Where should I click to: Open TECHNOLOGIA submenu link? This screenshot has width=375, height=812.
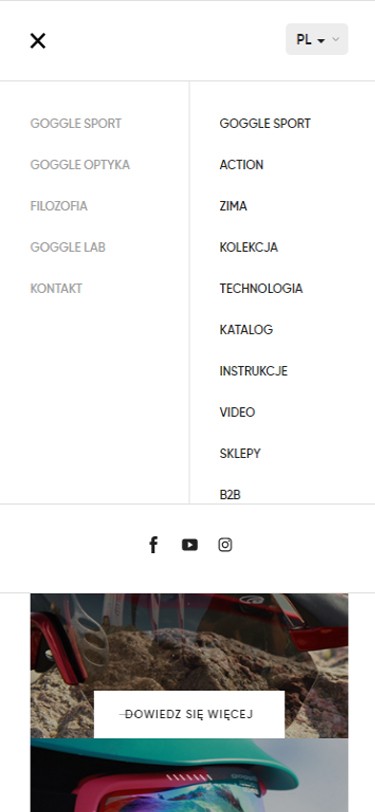[x=261, y=288]
